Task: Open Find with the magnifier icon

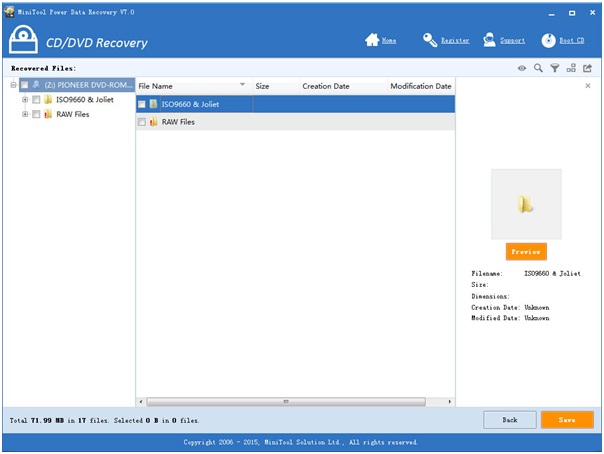Action: [538, 68]
